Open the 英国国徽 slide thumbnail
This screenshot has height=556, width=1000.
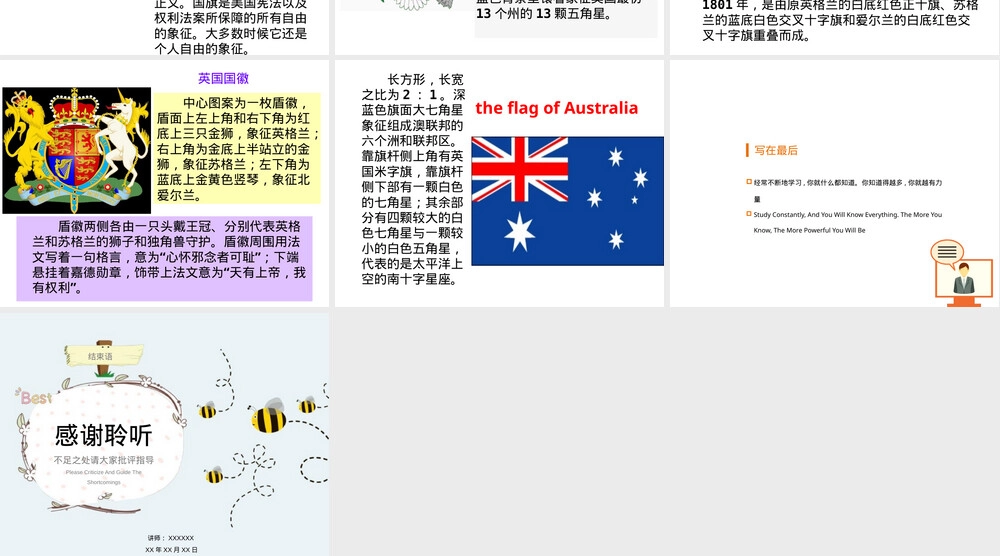pyautogui.click(x=165, y=184)
